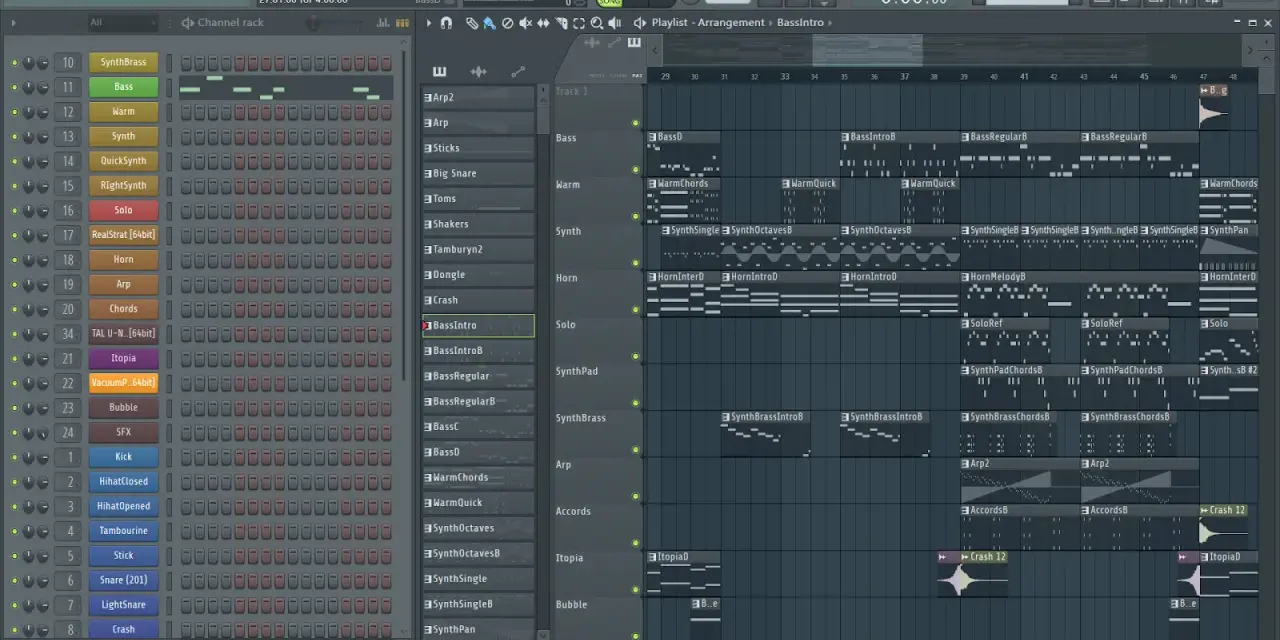Select the Paint brush tool
Viewport: 1280px width, 640px height.
[489, 22]
